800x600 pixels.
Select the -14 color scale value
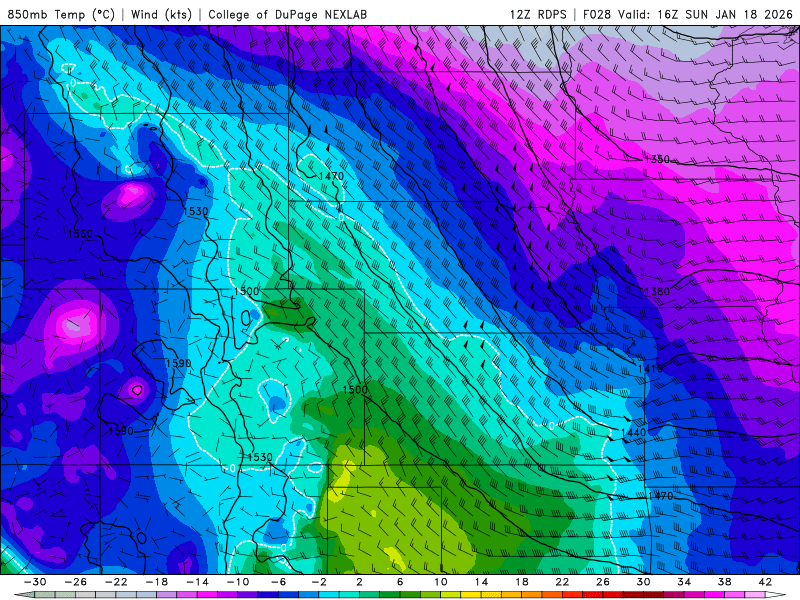click(197, 582)
